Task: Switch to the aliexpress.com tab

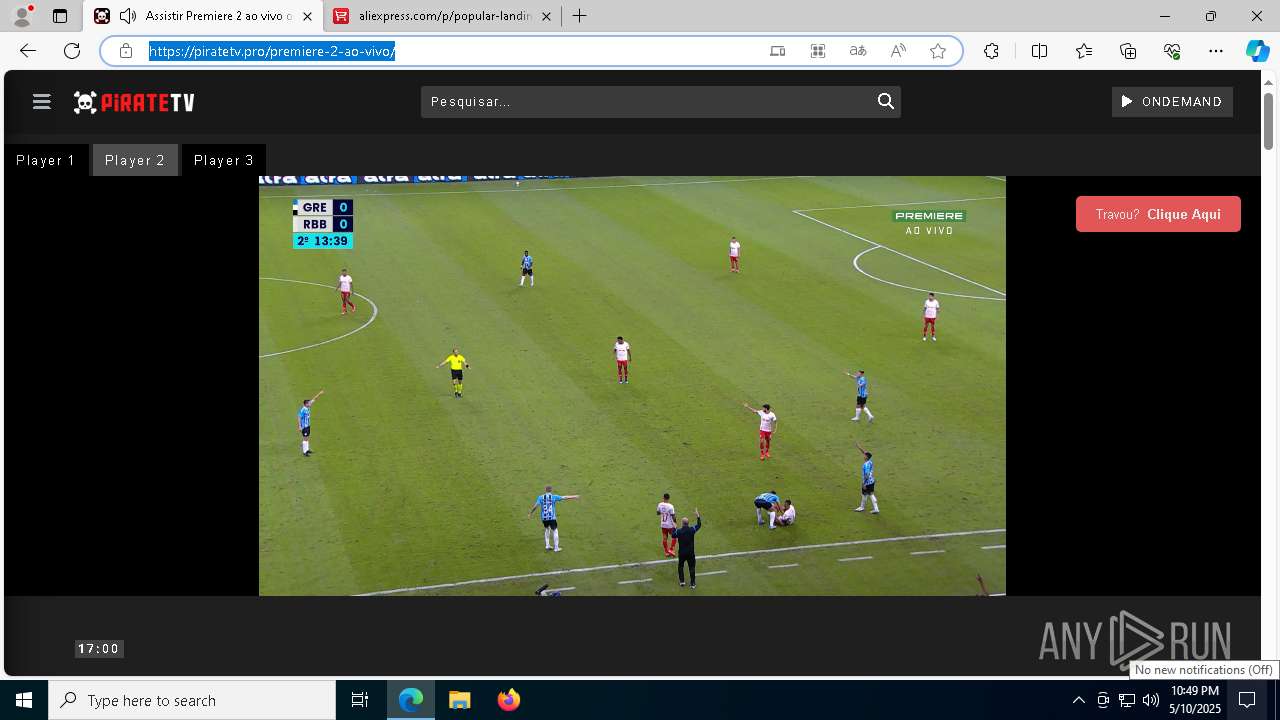Action: 443,16
